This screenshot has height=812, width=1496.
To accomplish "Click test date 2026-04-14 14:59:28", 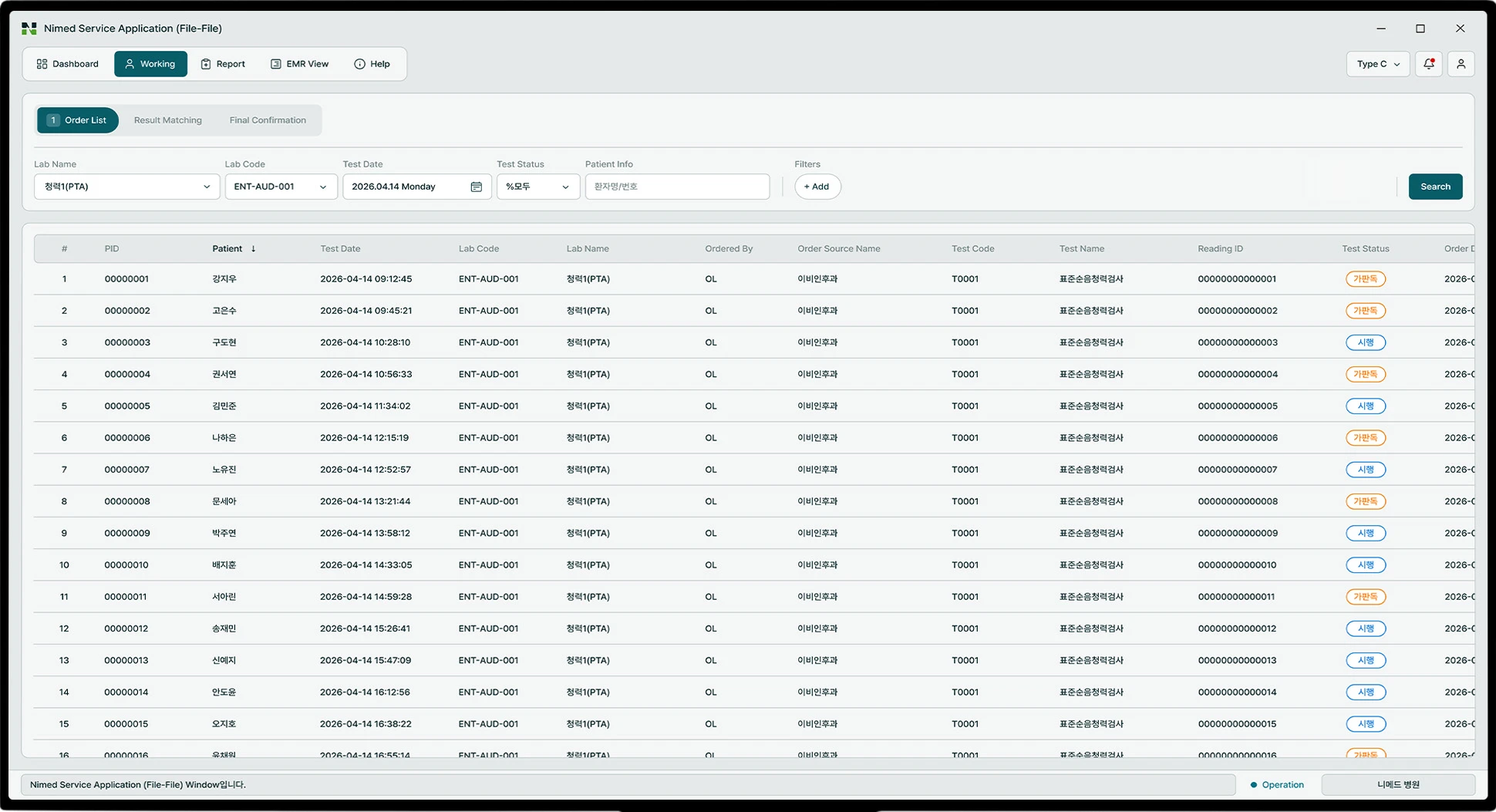I will [366, 597].
